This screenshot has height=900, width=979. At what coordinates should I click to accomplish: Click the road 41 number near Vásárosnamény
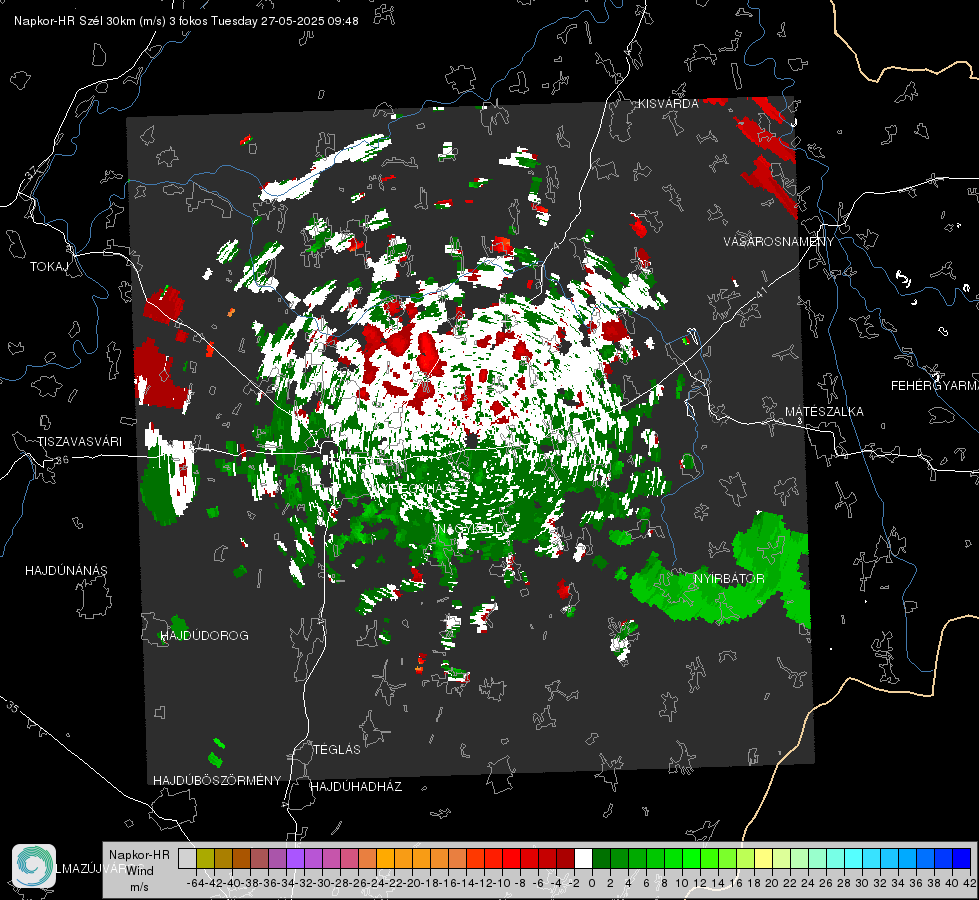pos(760,292)
